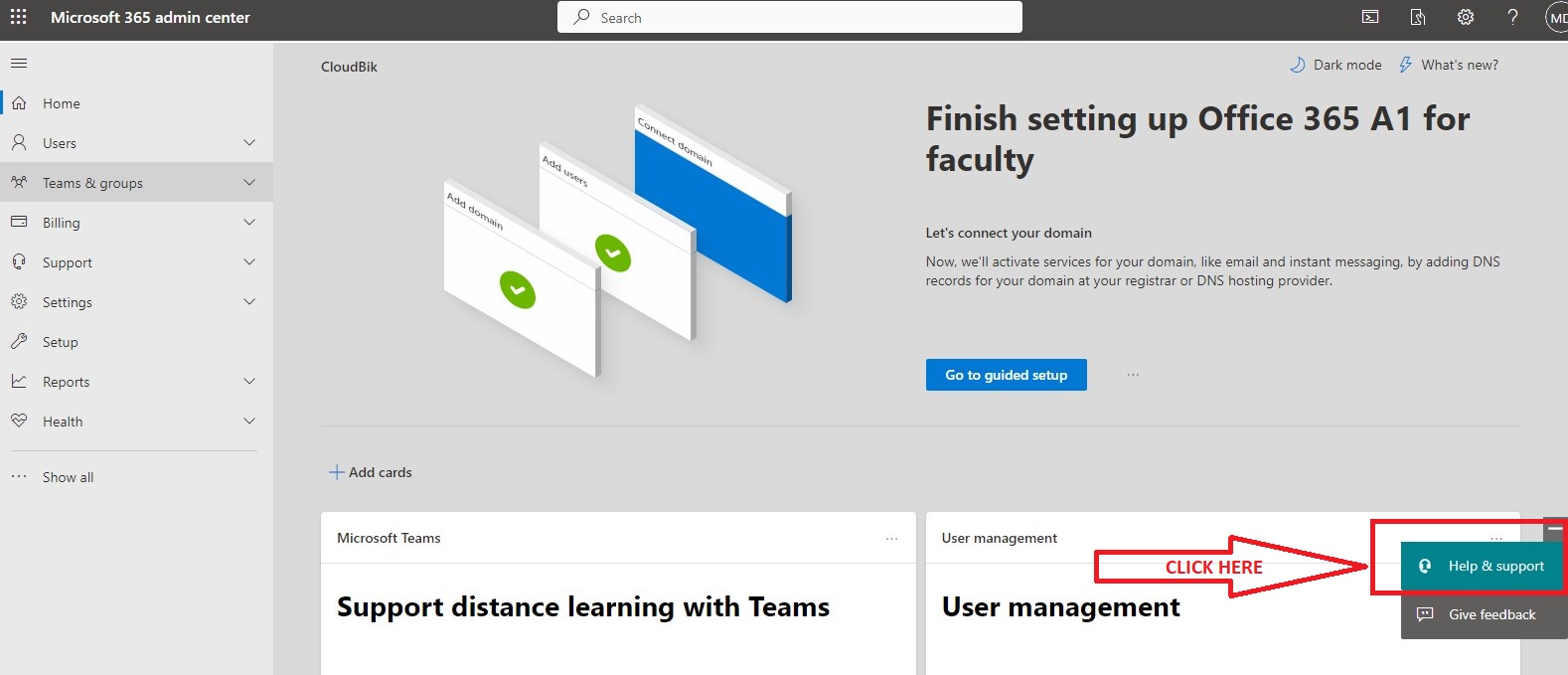The height and width of the screenshot is (675, 1568).
Task: Open the help question mark icon
Action: click(1512, 17)
